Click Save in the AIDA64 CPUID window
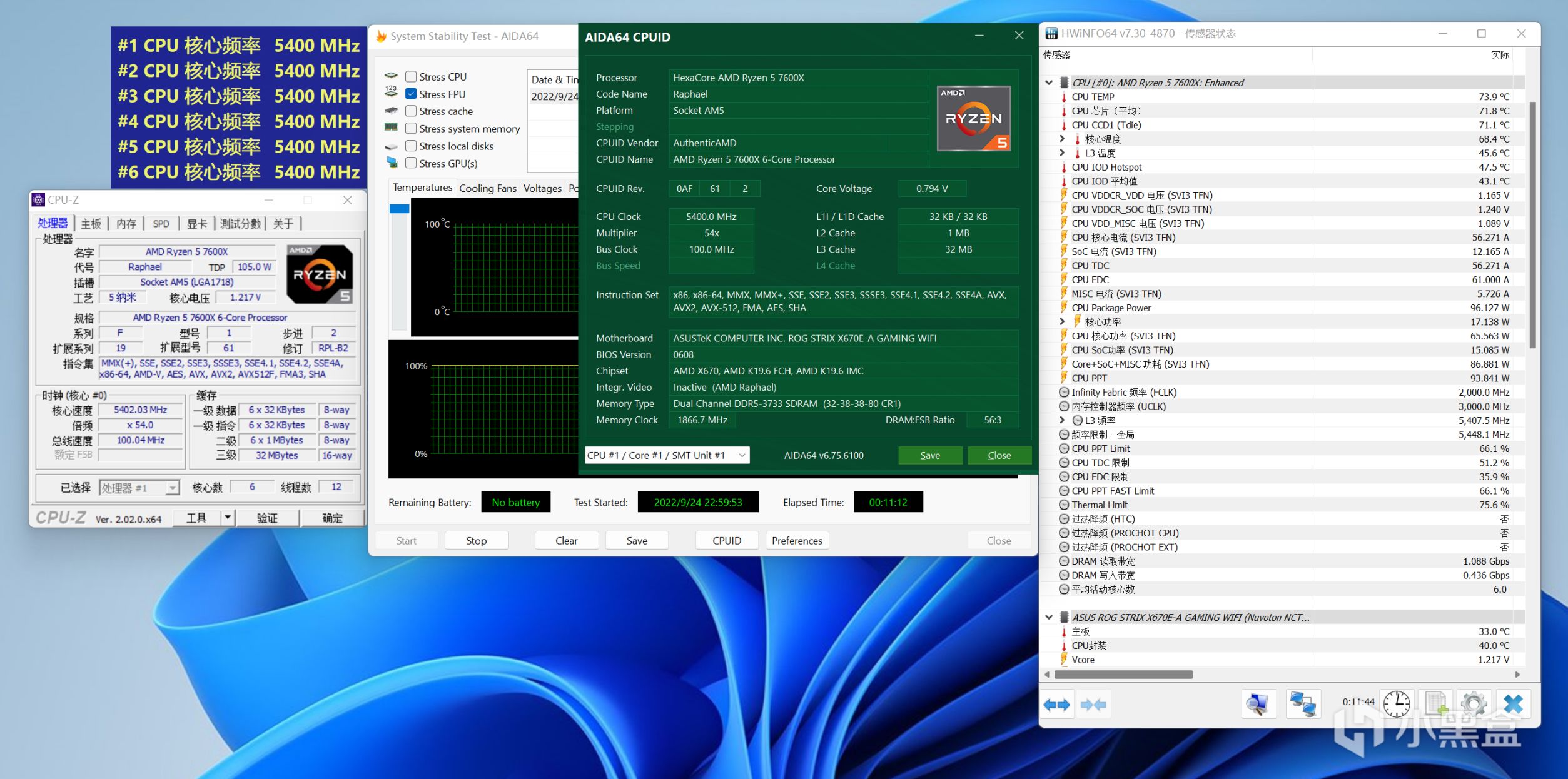Screen dimensions: 1568x779 (929, 455)
